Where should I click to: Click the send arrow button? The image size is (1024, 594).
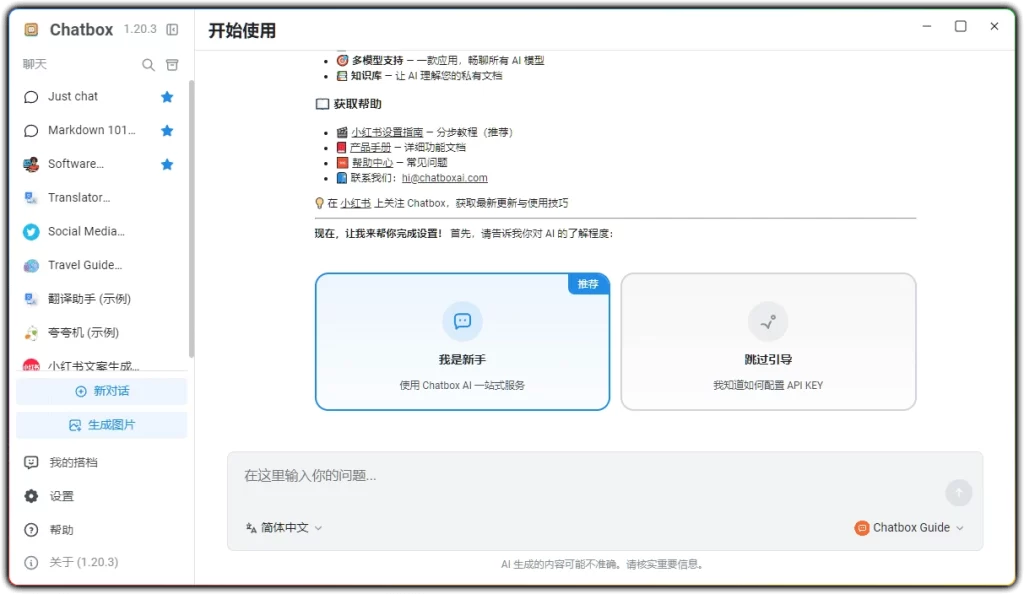(959, 493)
